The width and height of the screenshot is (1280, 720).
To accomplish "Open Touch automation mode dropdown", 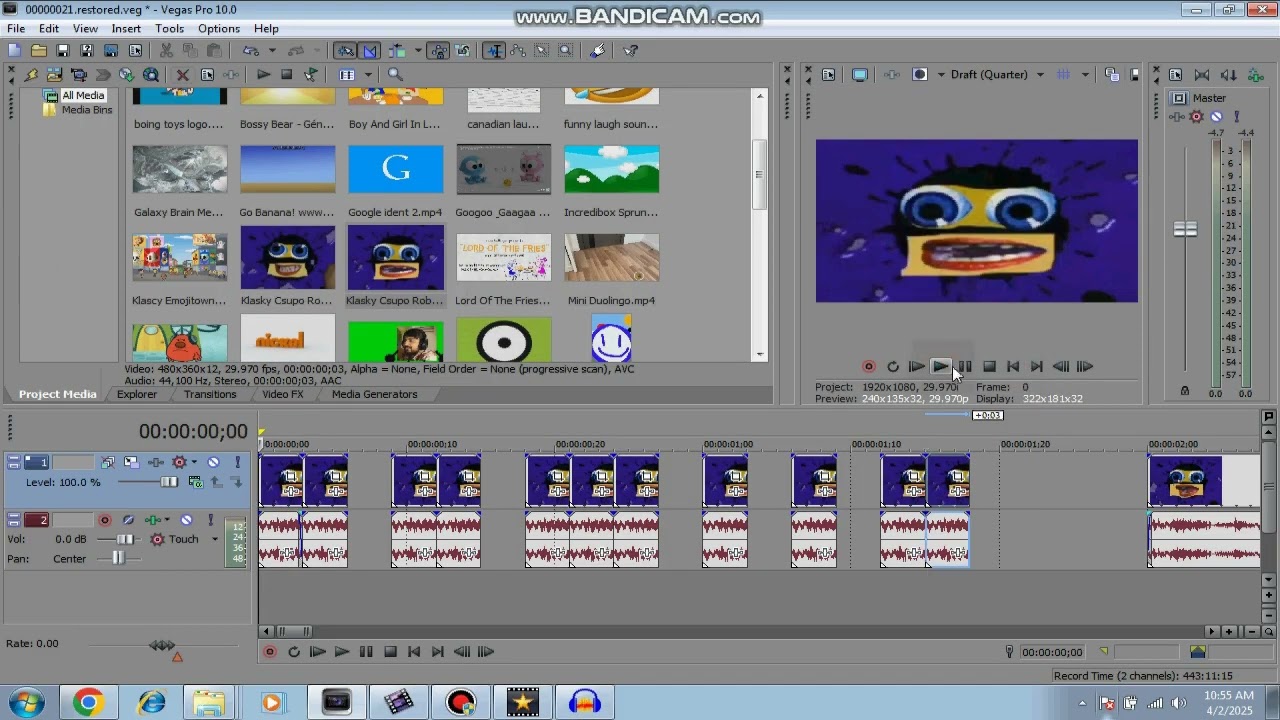I will point(214,539).
